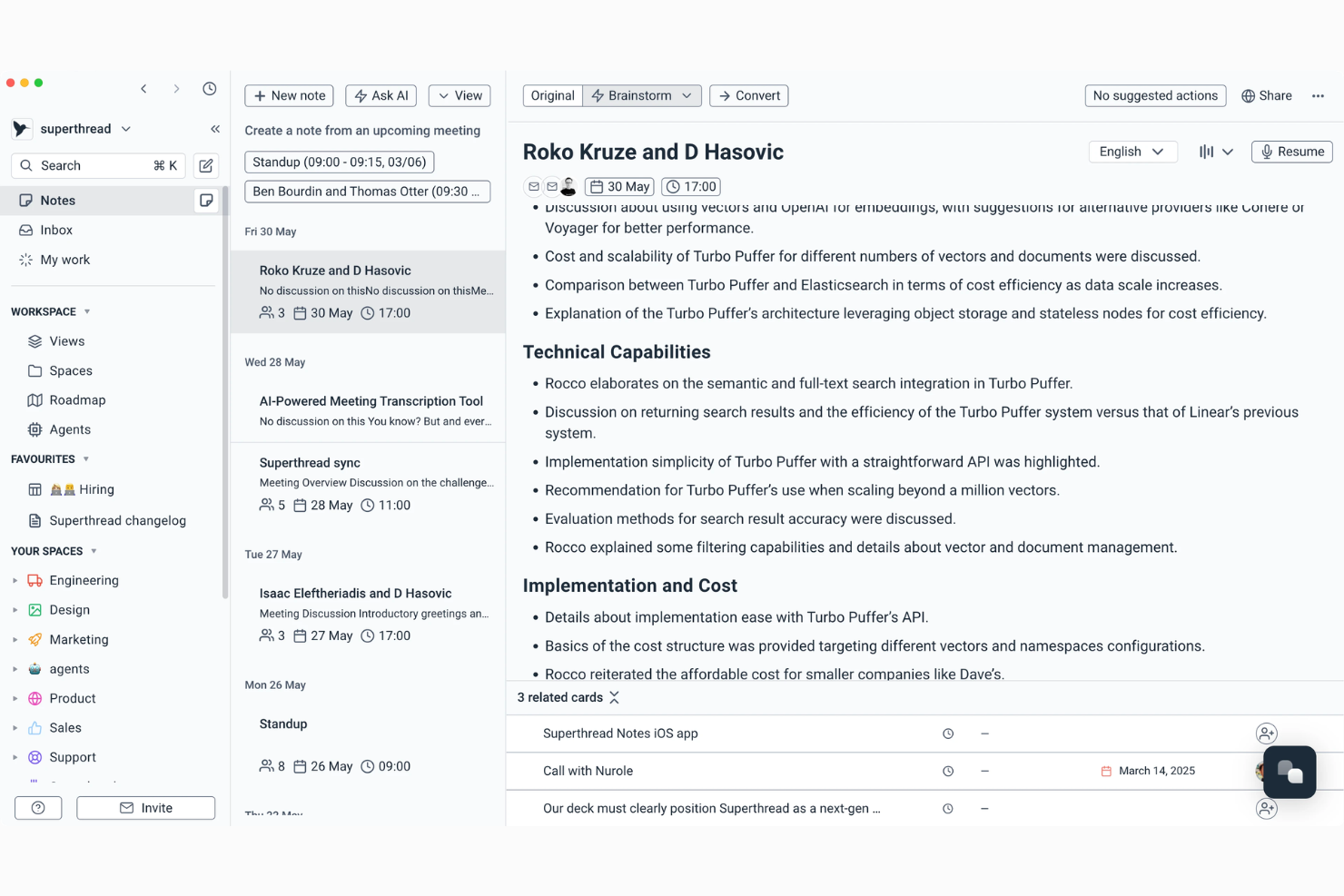The width and height of the screenshot is (1344, 896).
Task: Open the audio levels icon dropdown
Action: (1215, 152)
